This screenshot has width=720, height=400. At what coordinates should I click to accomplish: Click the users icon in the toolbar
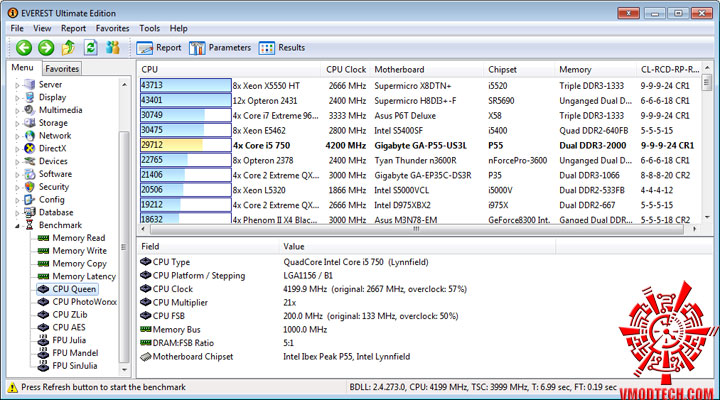click(112, 47)
